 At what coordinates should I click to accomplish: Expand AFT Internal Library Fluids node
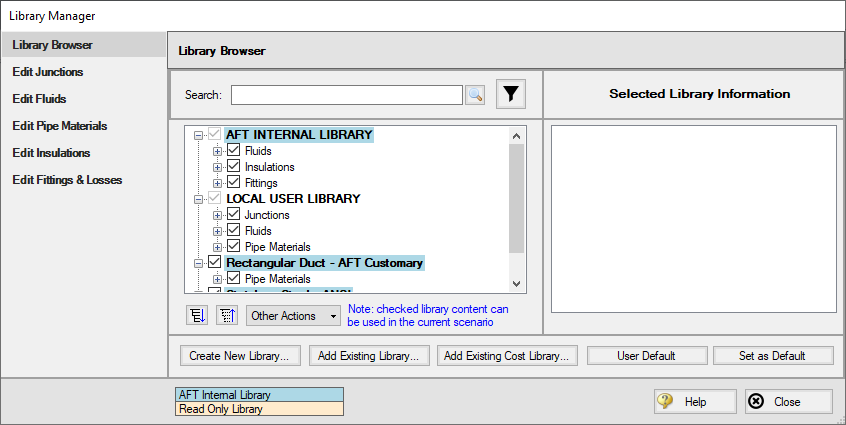coord(217,152)
